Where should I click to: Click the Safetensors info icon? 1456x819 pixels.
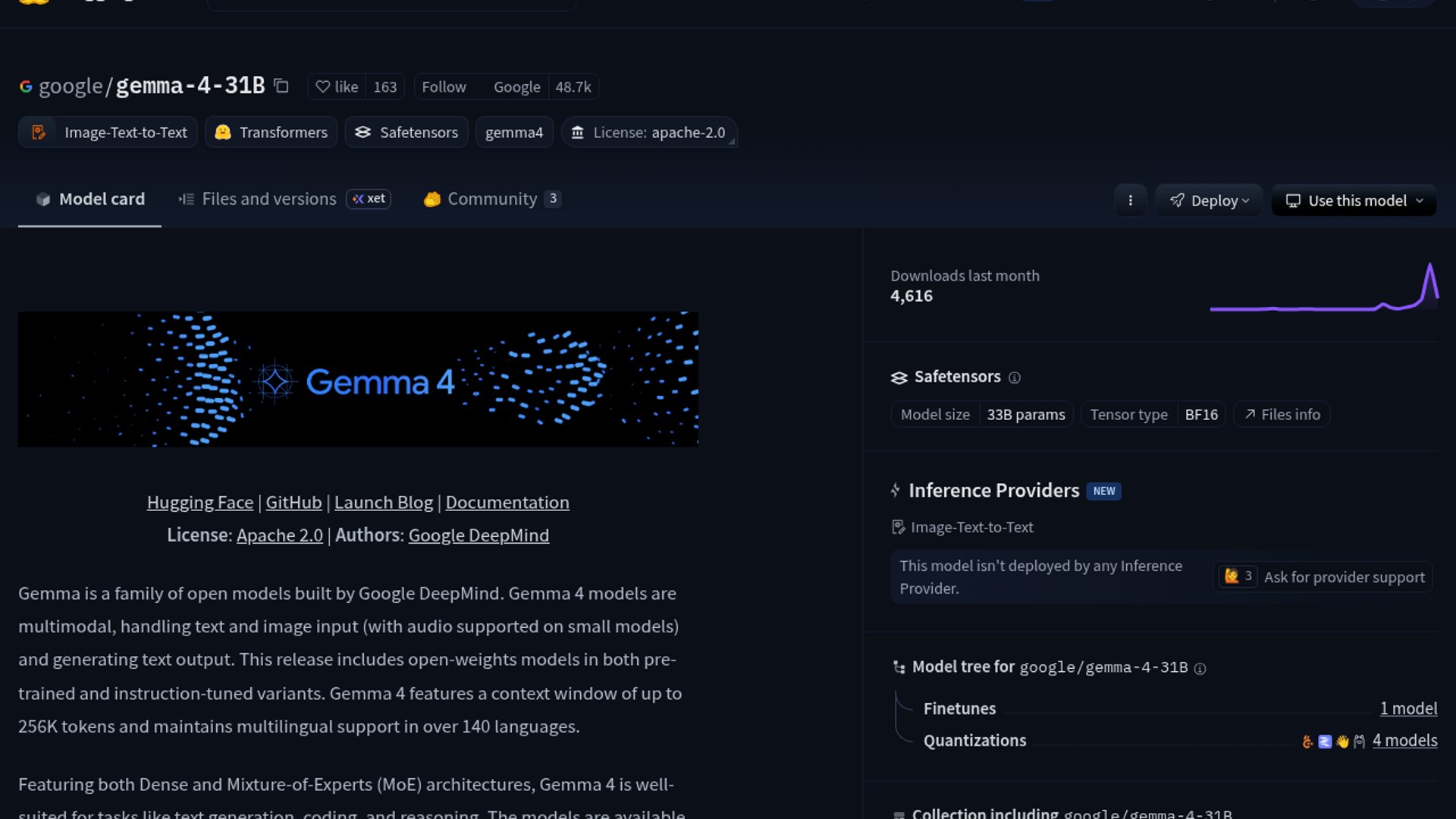[x=1015, y=378]
